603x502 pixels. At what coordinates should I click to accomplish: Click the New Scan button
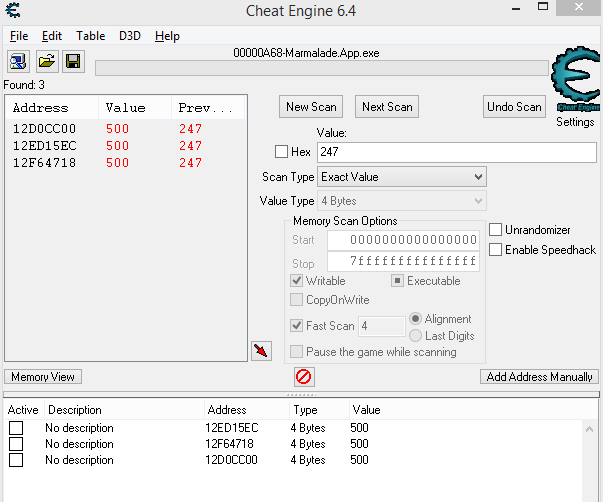(x=311, y=107)
